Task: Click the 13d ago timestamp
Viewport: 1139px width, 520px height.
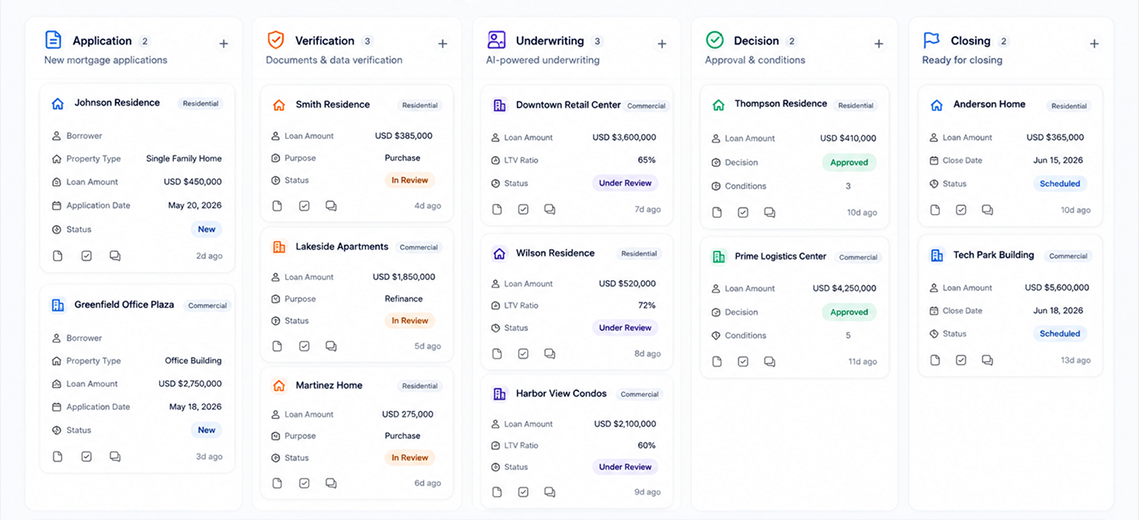Action: coord(1076,359)
